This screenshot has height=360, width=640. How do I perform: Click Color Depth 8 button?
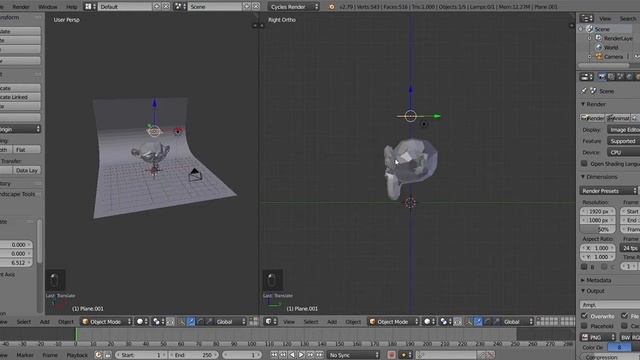pyautogui.click(x=619, y=347)
